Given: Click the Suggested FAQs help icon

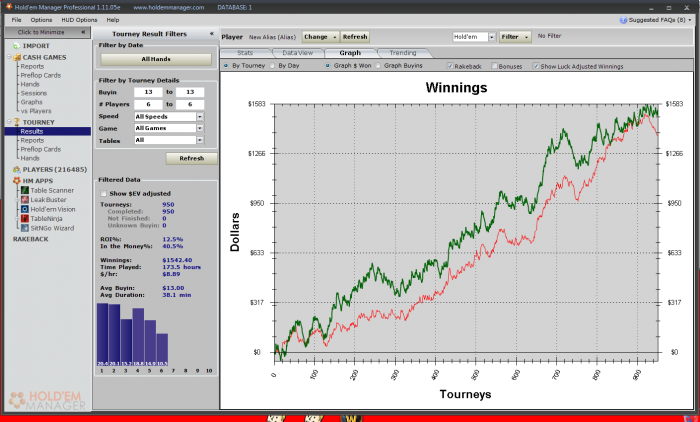Looking at the screenshot, I should [x=623, y=20].
